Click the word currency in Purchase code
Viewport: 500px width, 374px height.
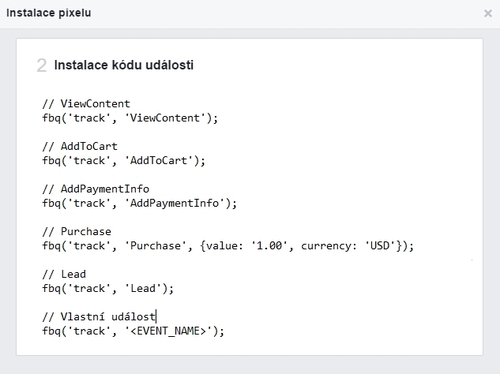click(326, 246)
